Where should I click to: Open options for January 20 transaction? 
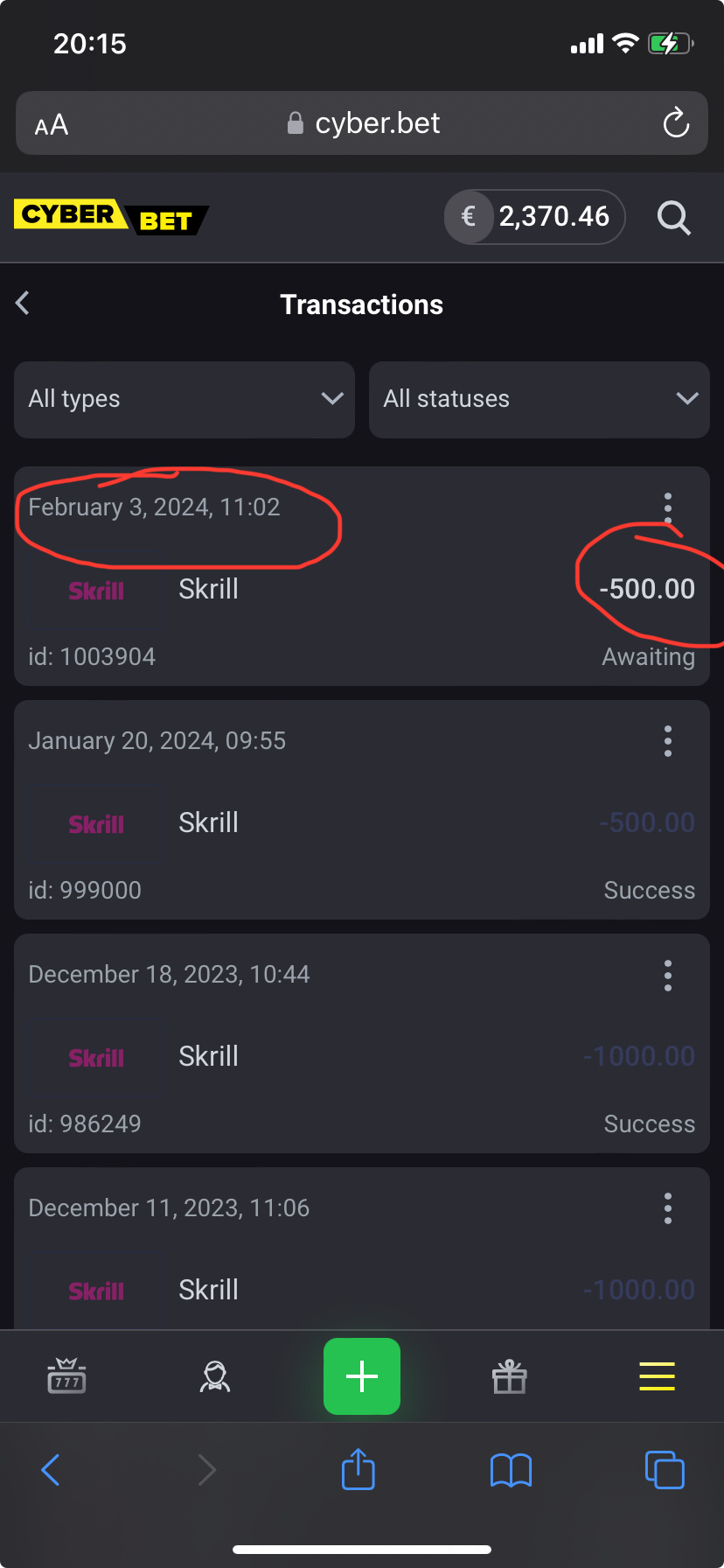click(x=668, y=741)
